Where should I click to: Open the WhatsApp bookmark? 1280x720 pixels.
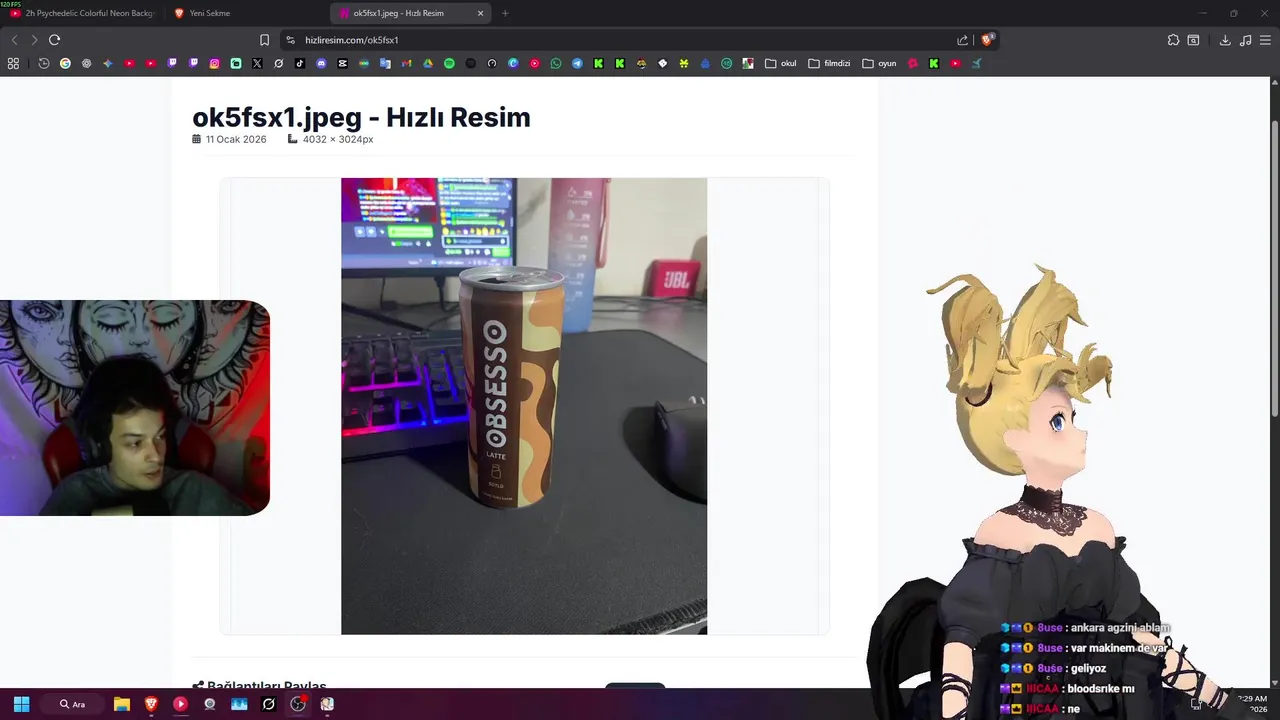pos(556,63)
